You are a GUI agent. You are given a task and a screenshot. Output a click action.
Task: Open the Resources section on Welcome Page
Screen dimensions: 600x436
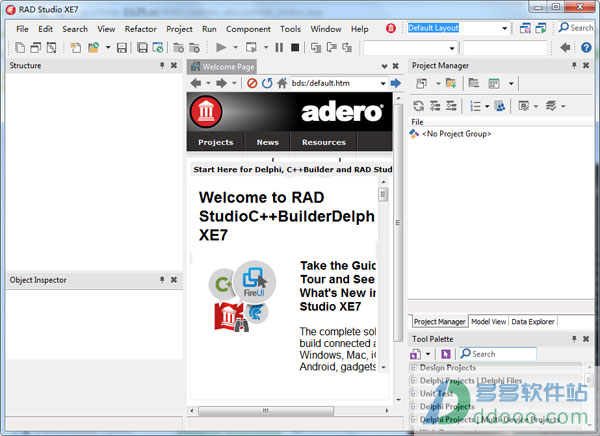point(324,142)
